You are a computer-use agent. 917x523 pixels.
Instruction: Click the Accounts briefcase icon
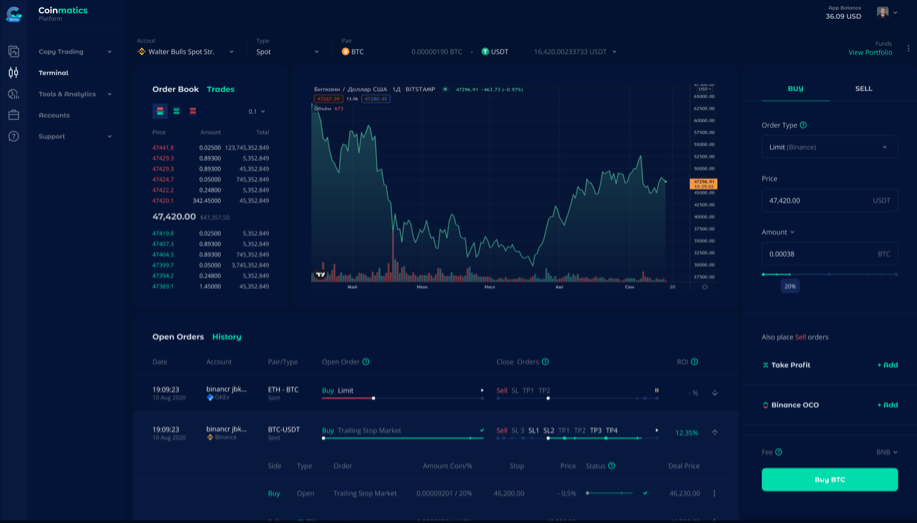pyautogui.click(x=14, y=115)
